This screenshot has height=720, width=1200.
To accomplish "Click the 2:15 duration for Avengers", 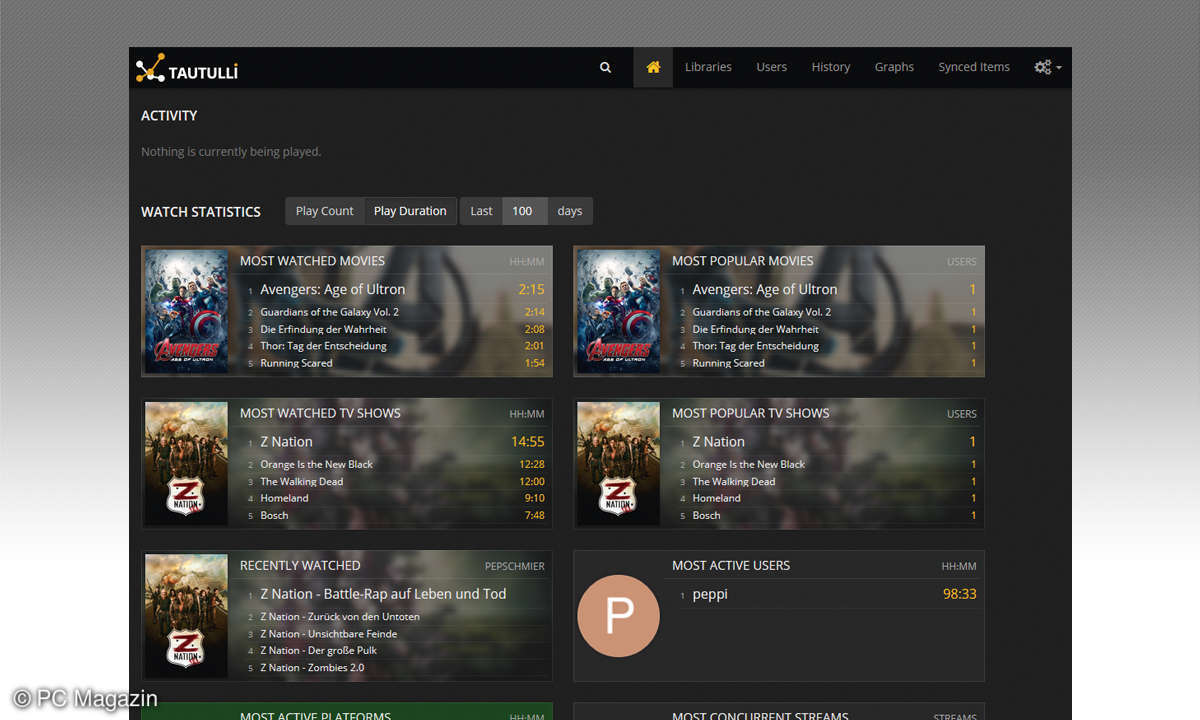I will point(531,289).
